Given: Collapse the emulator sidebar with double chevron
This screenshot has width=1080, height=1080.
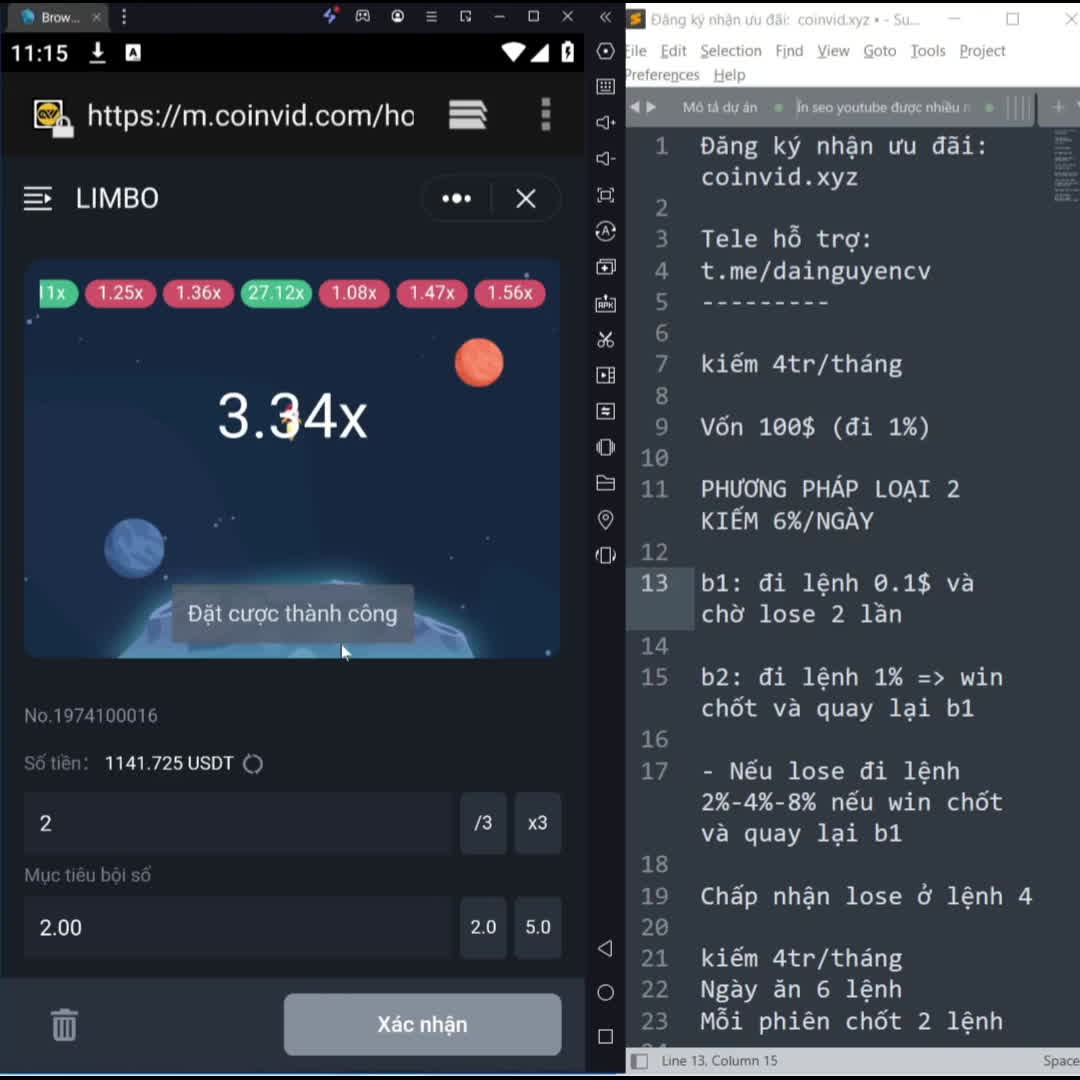Looking at the screenshot, I should (605, 17).
